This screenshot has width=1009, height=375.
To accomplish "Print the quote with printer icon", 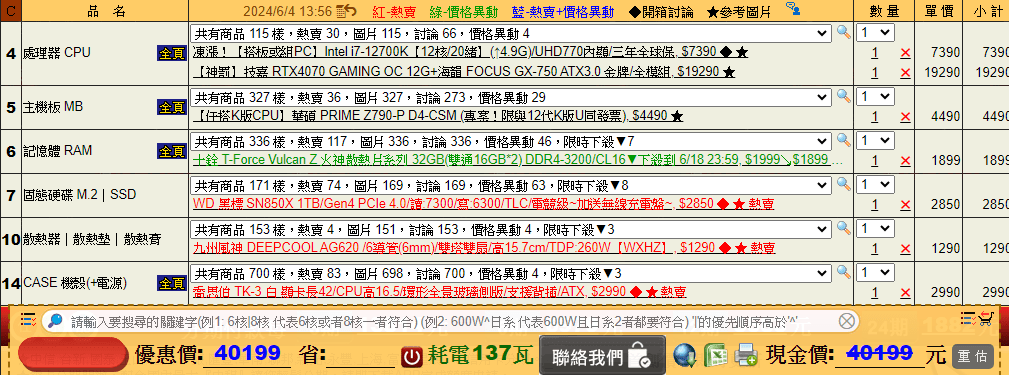I will pos(746,354).
